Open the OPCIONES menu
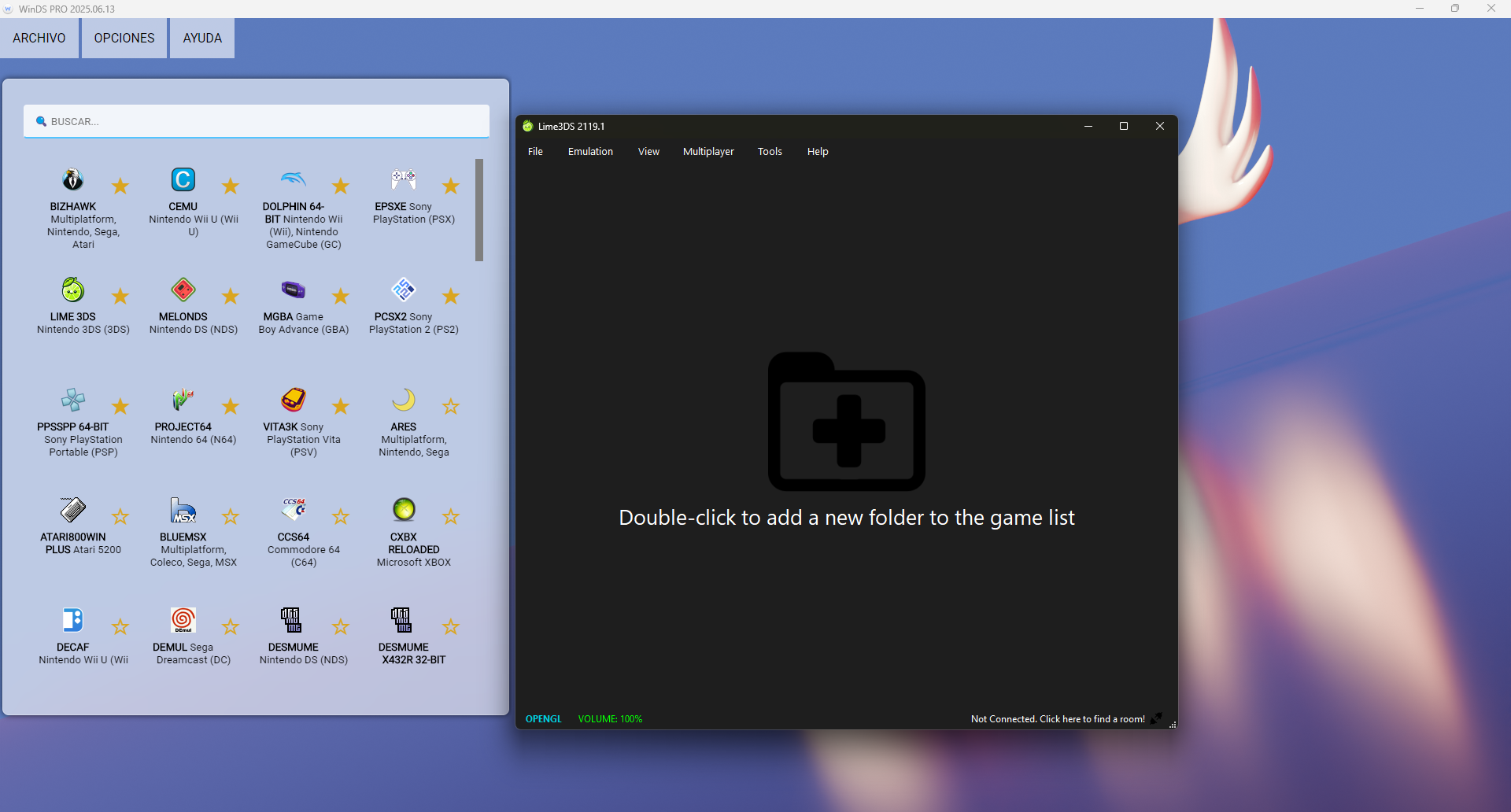 click(124, 38)
